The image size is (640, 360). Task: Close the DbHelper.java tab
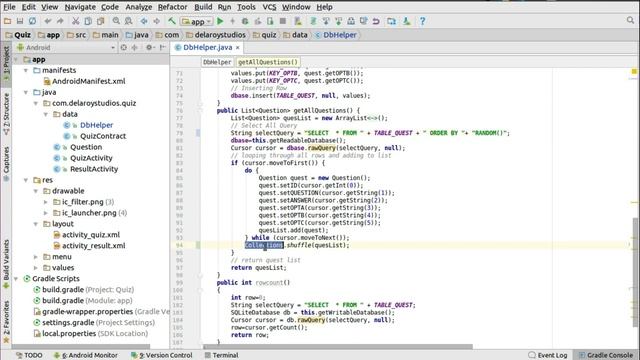(x=238, y=48)
